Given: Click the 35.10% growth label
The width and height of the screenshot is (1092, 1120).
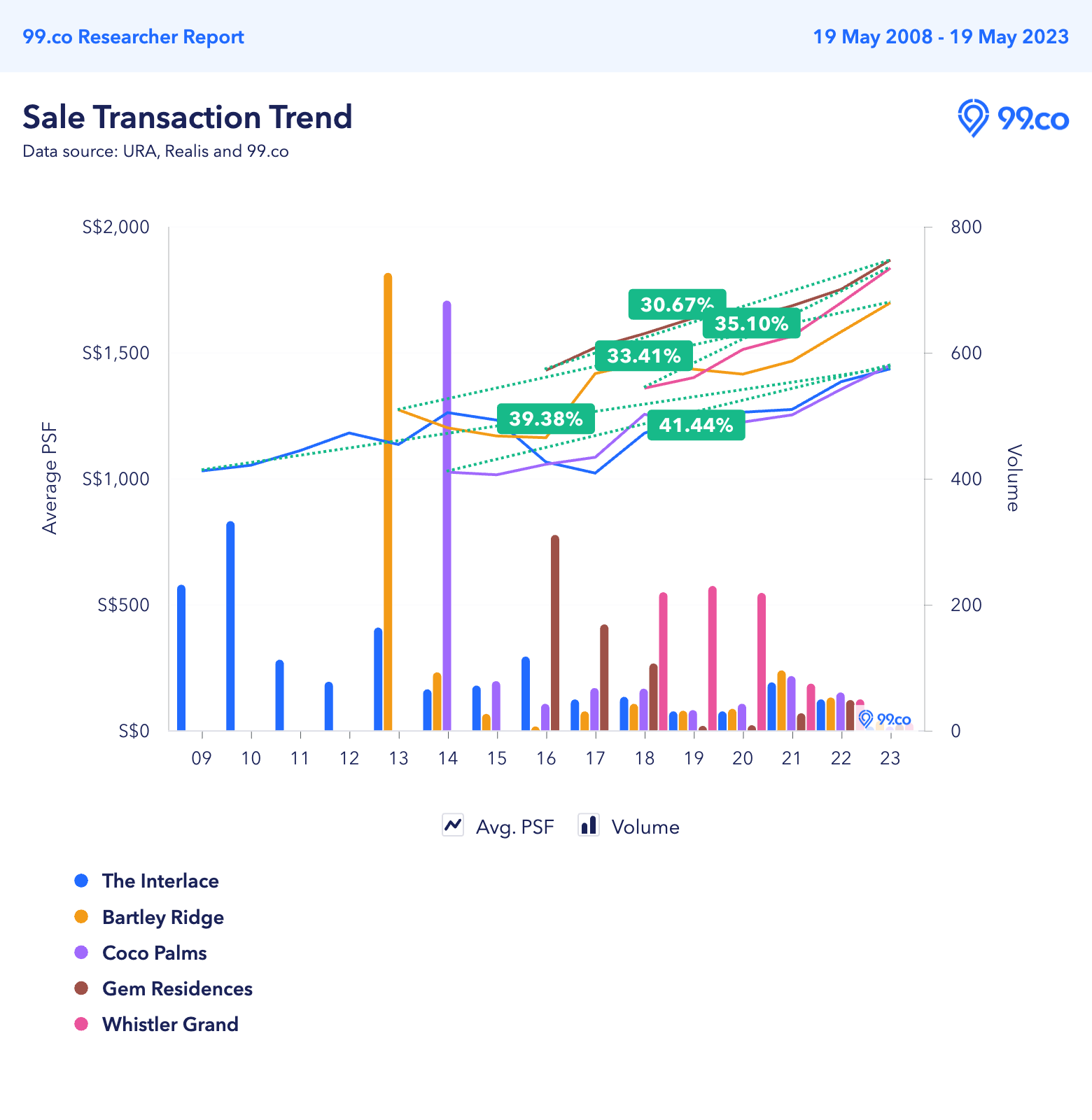Looking at the screenshot, I should click(x=751, y=323).
